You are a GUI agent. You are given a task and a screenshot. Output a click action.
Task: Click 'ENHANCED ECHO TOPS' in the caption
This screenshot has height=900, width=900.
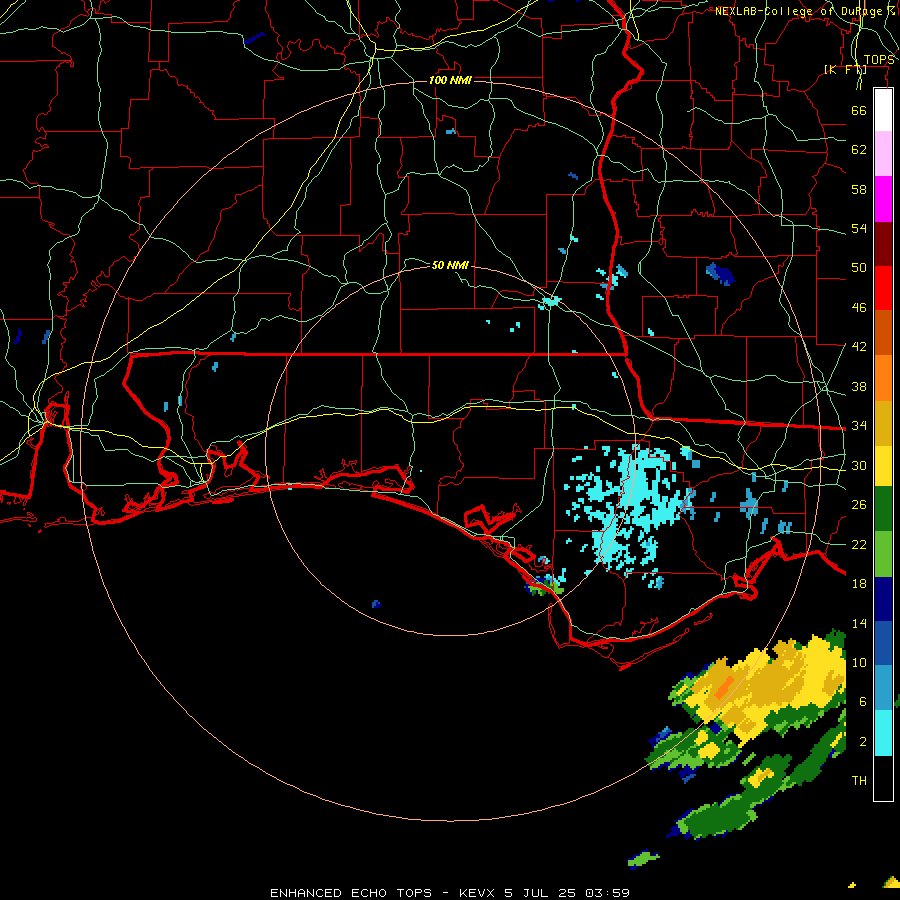pos(351,893)
